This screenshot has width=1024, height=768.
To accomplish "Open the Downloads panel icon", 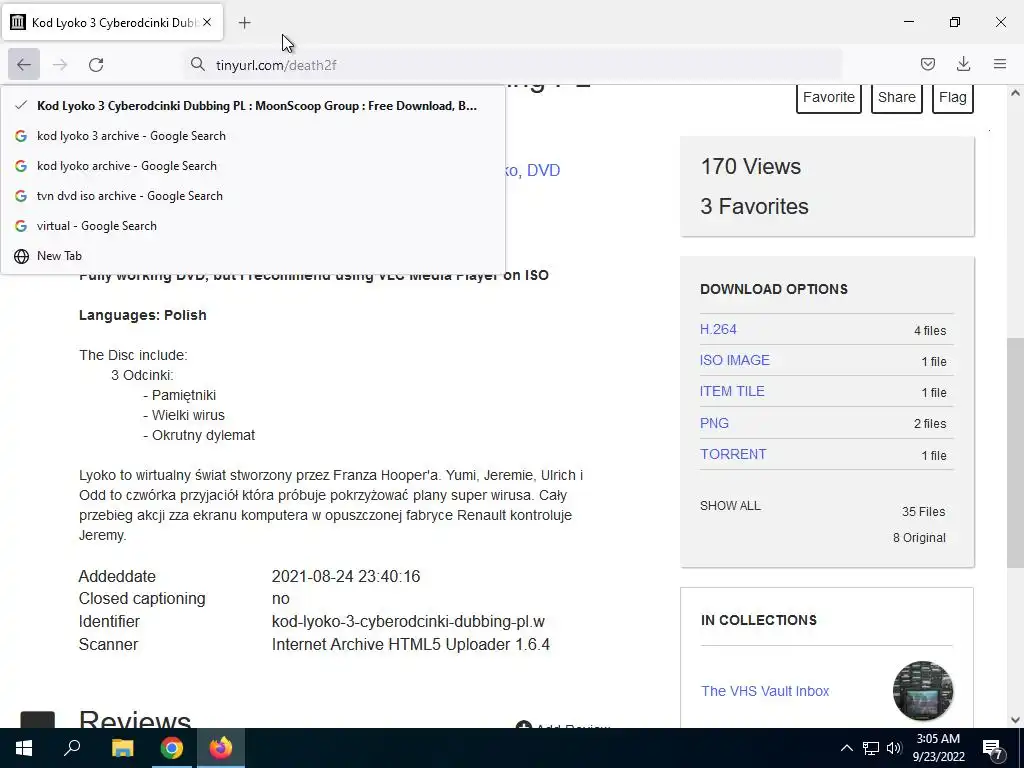I will tap(963, 64).
